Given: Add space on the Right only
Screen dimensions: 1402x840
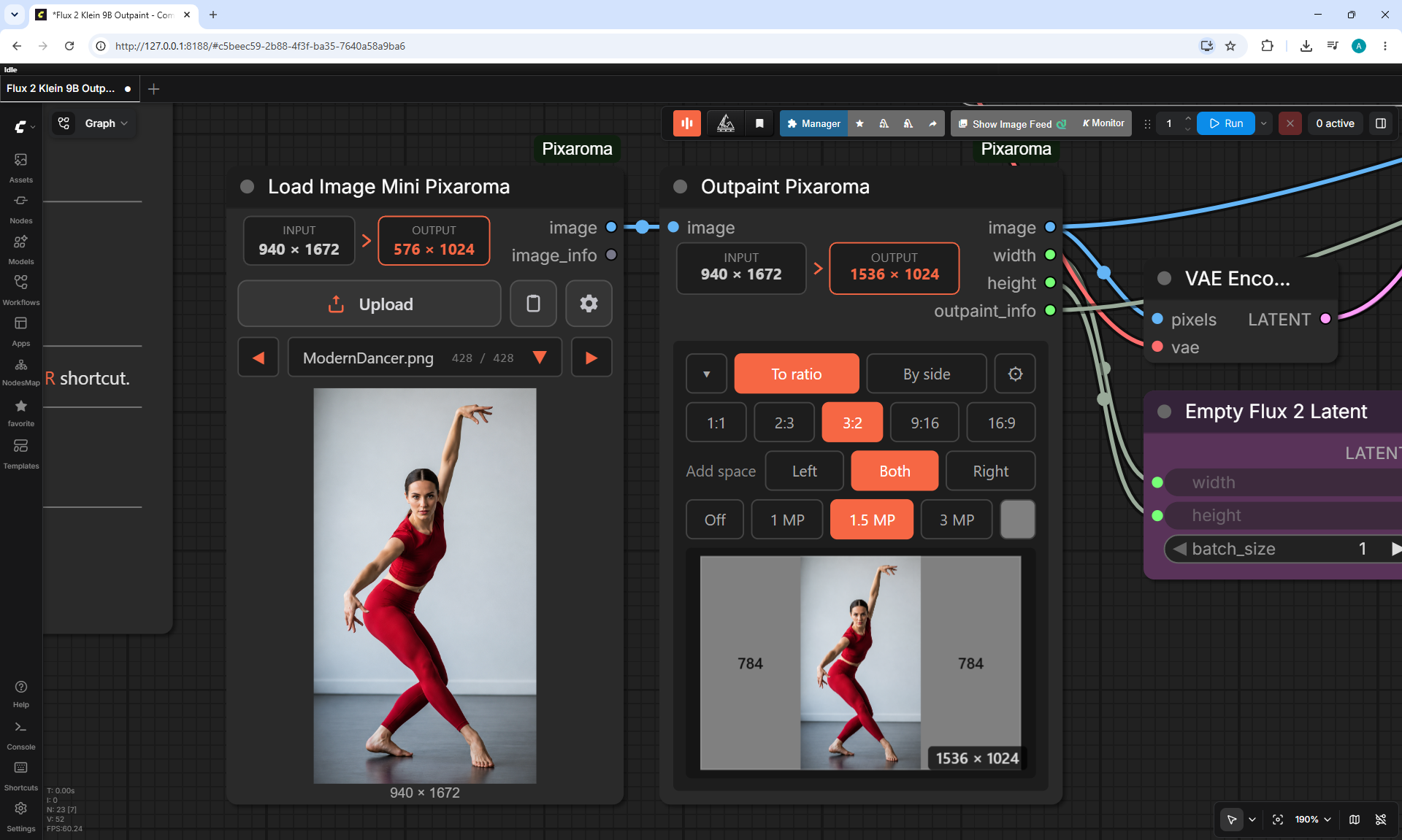Looking at the screenshot, I should pos(991,471).
